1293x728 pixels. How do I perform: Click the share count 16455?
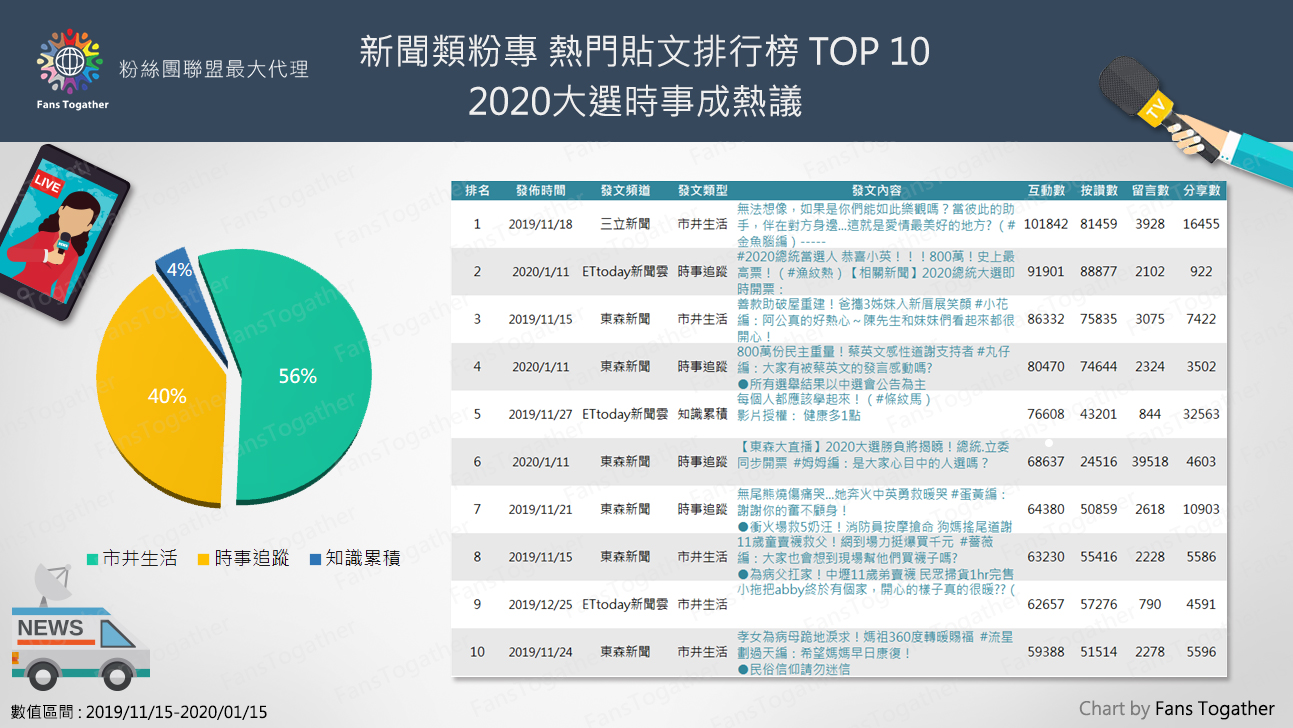point(1201,224)
